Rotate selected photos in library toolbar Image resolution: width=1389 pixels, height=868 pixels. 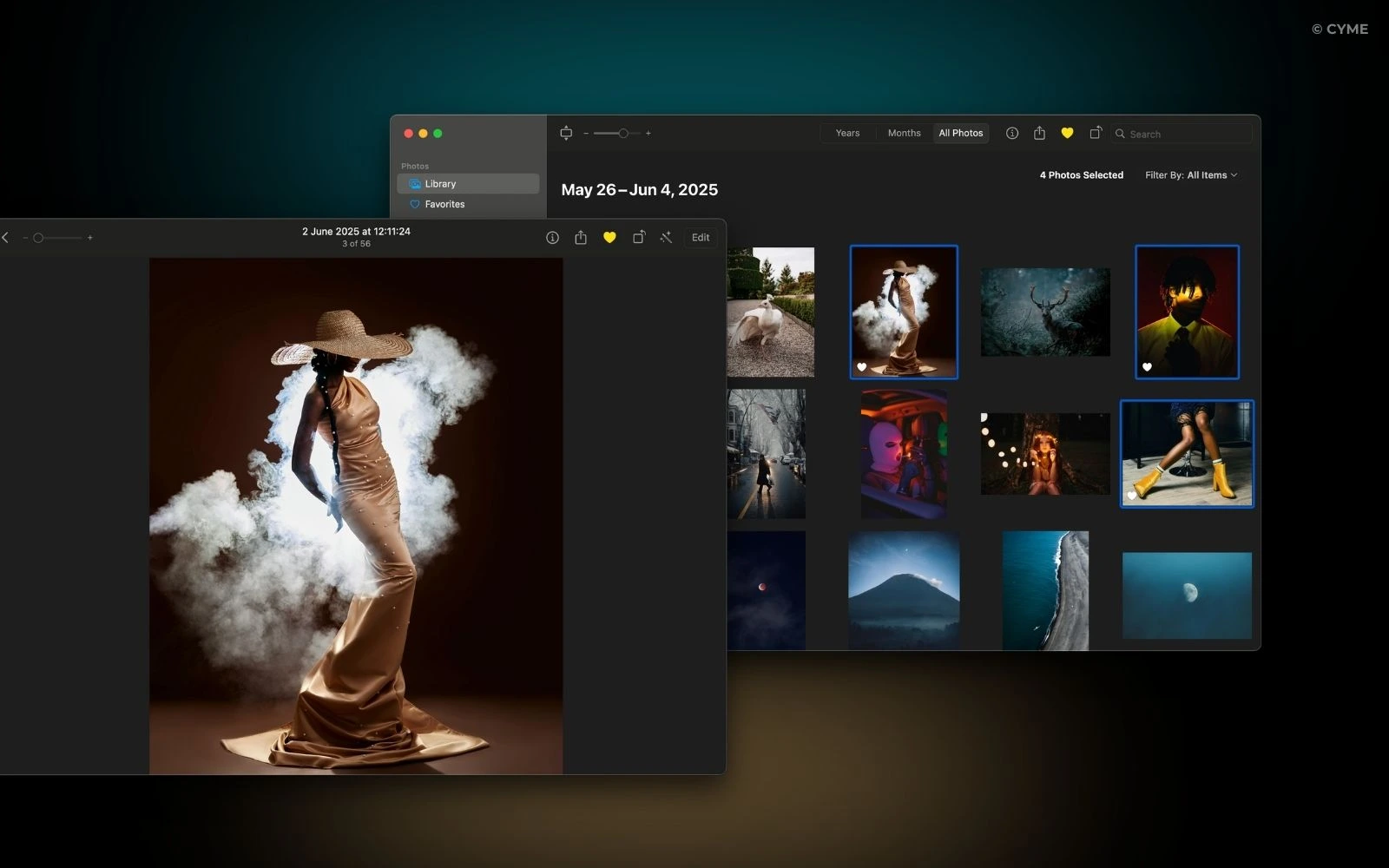[1096, 133]
